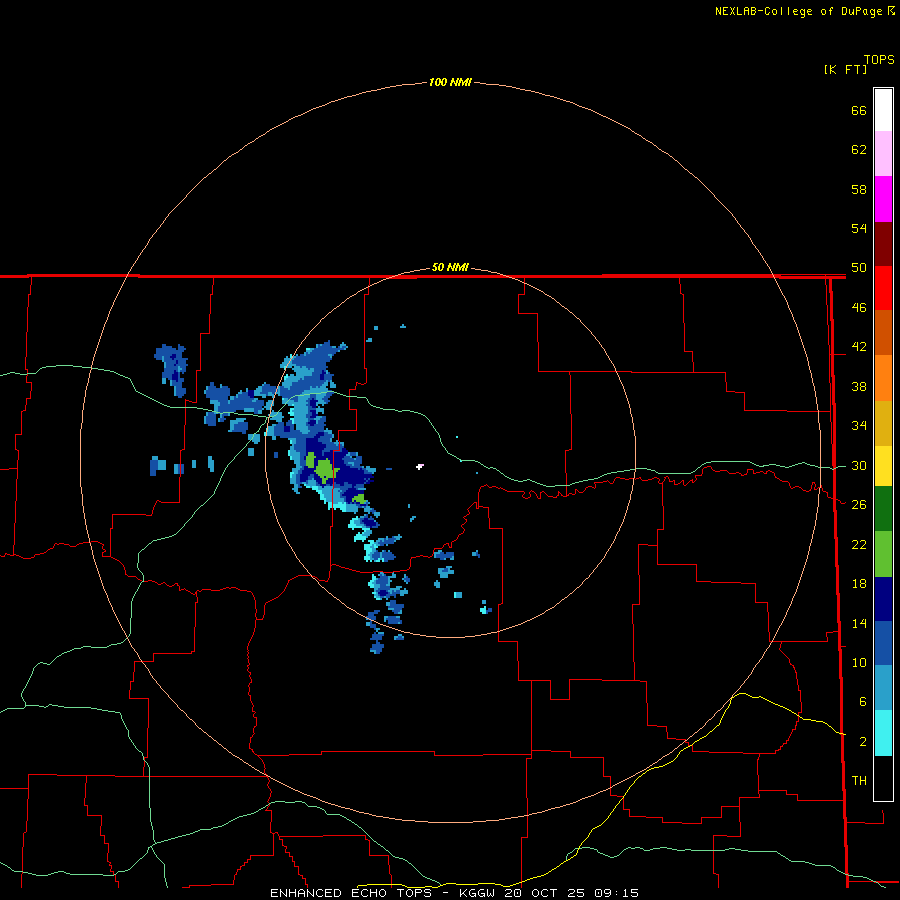This screenshot has width=900, height=900.
Task: Click the legend value 30
Action: (859, 465)
